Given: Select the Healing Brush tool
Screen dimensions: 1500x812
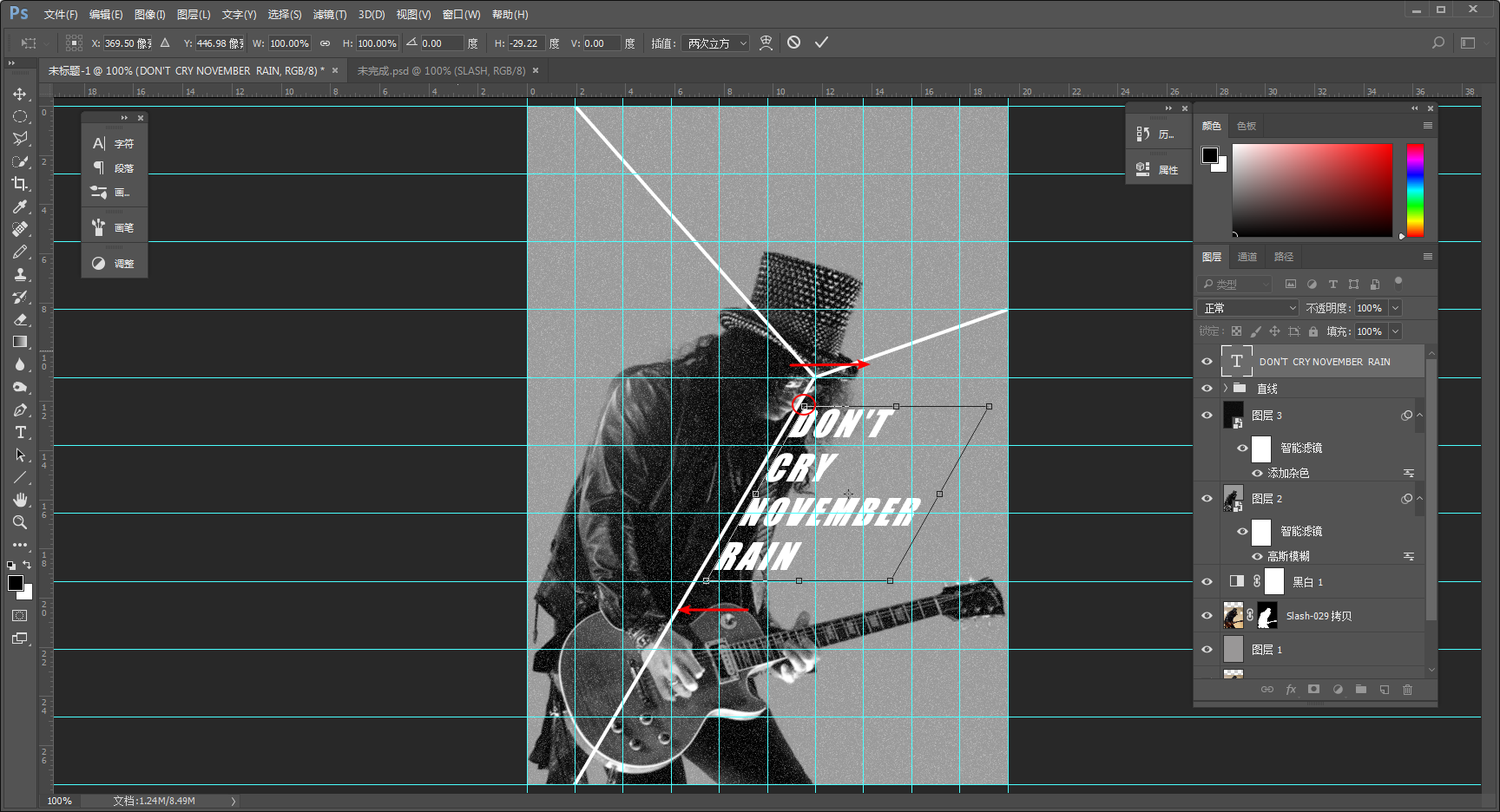Looking at the screenshot, I should tap(20, 229).
